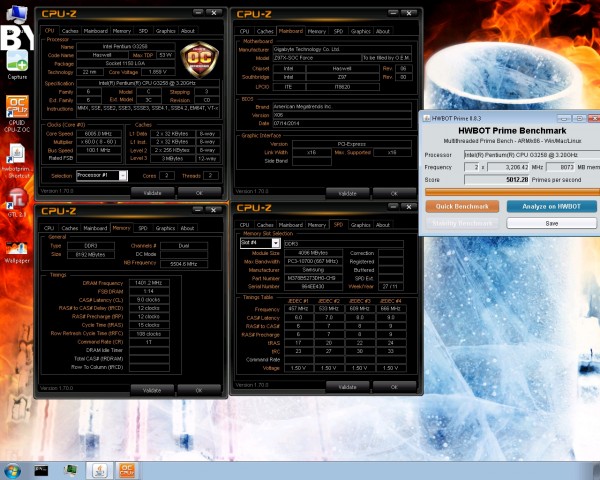Switch SPD window to its Graphics tab

click(360, 225)
